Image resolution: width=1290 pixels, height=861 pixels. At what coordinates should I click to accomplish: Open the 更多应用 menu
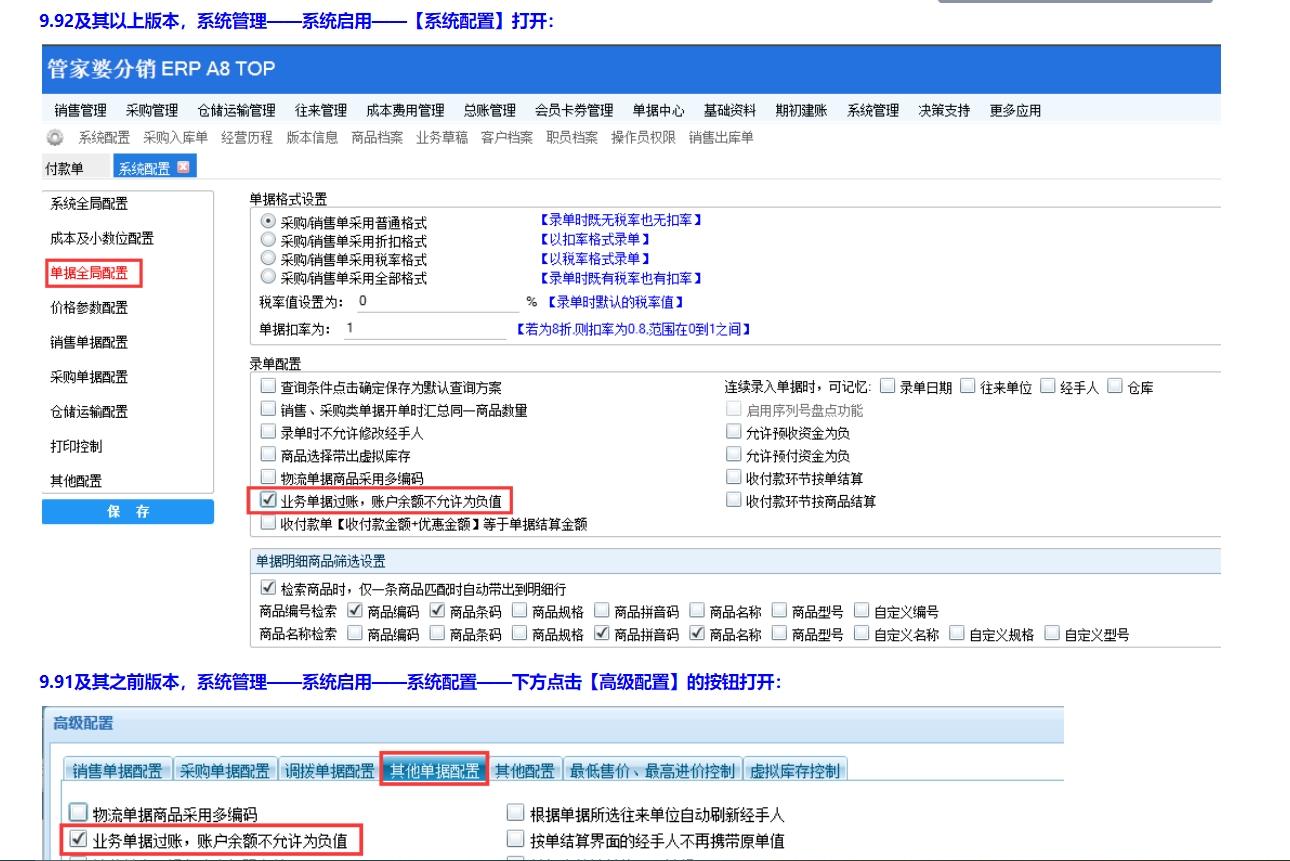point(1016,111)
